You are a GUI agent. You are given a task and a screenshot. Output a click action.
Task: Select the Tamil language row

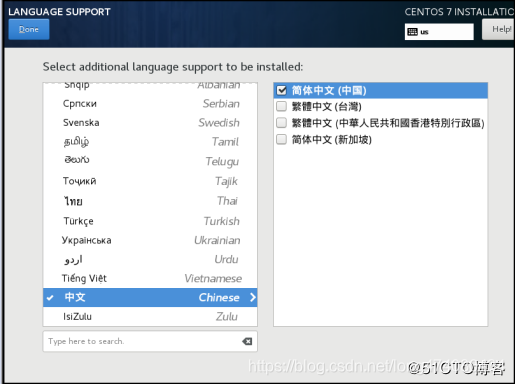tap(150, 142)
